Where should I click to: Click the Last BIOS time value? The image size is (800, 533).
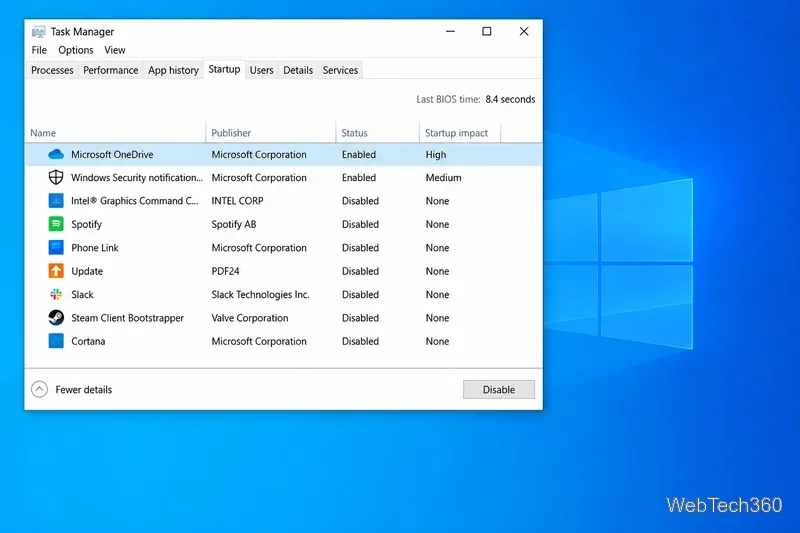coord(510,99)
